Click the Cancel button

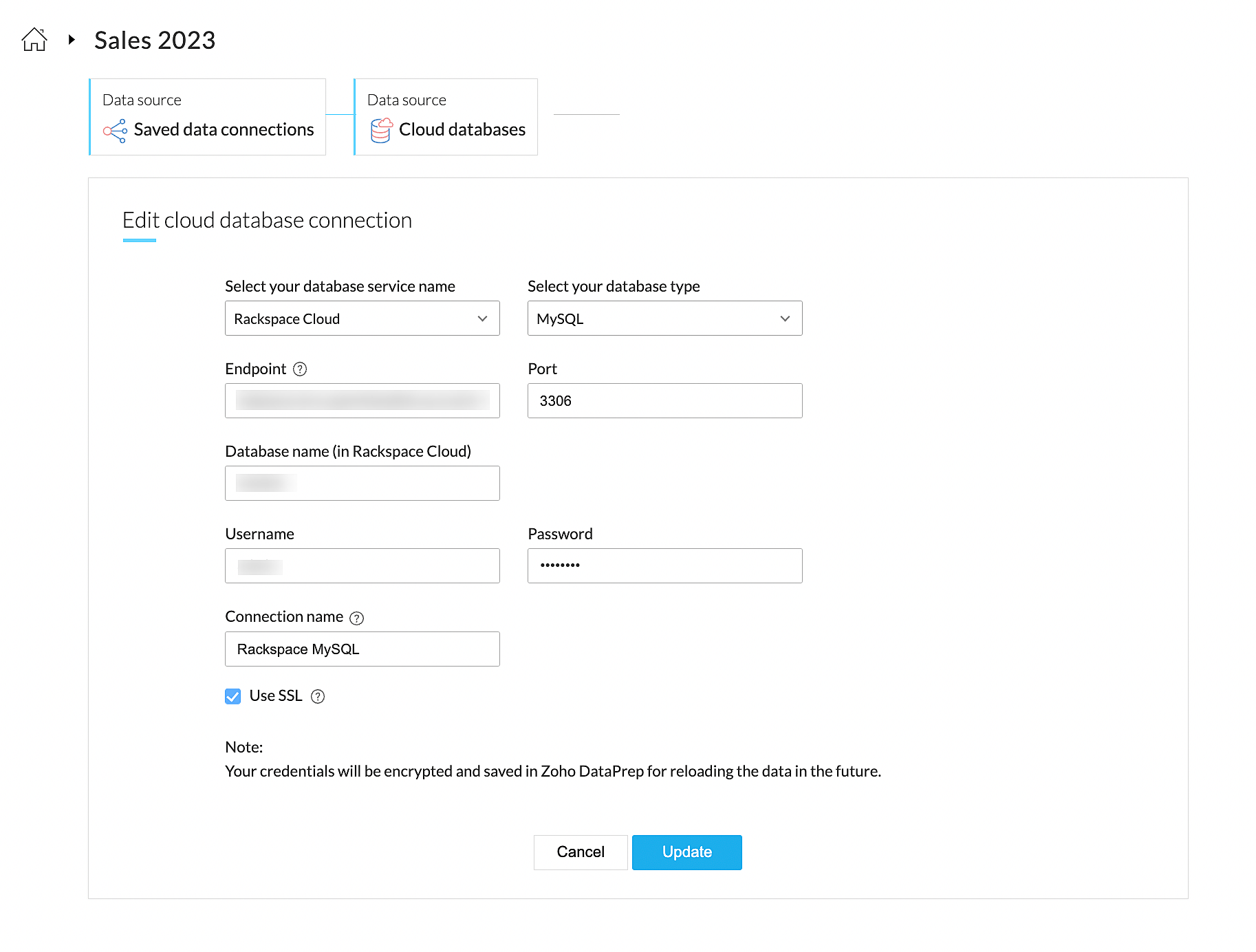(581, 852)
